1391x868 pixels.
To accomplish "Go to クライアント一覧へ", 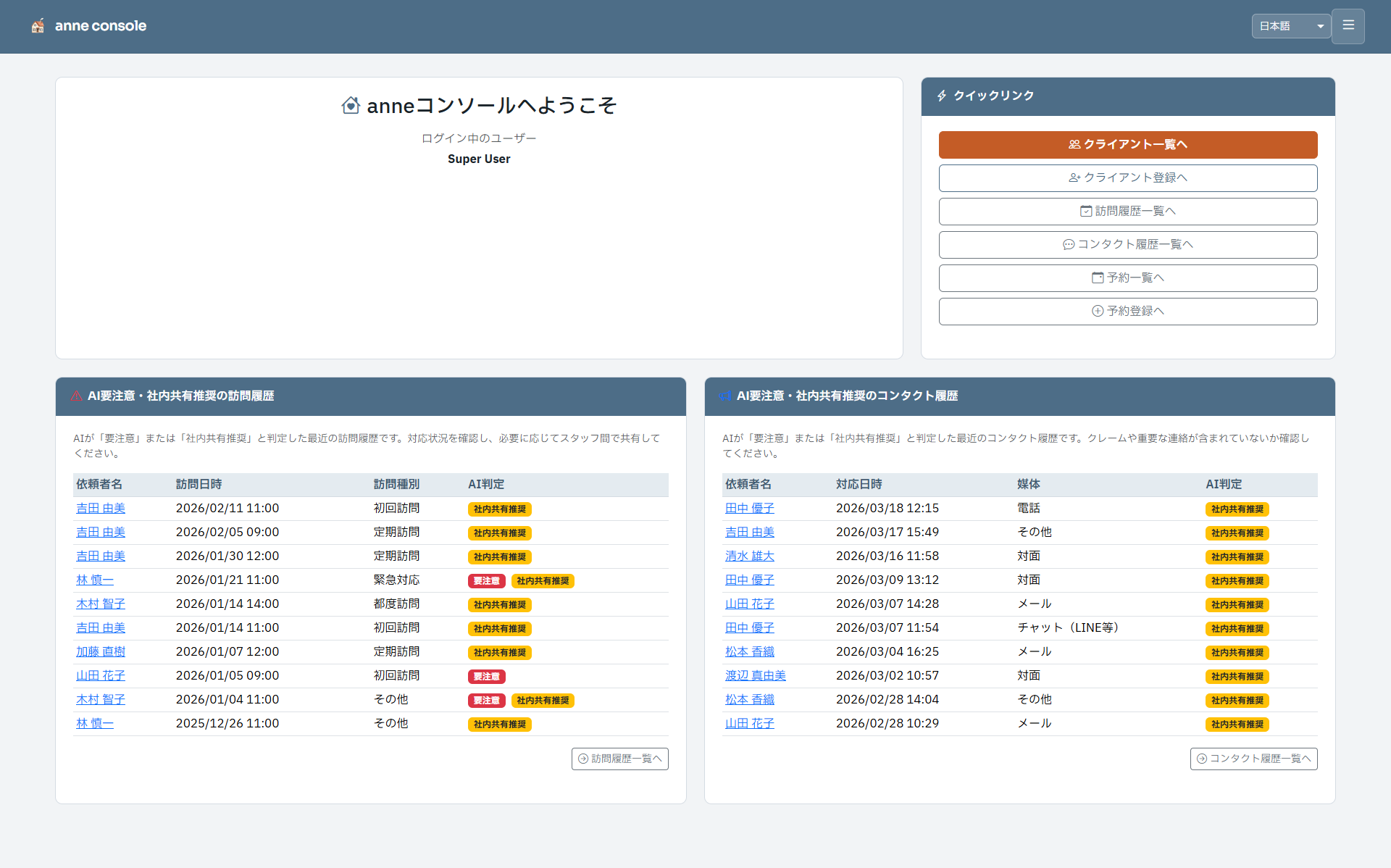I will 1128,145.
